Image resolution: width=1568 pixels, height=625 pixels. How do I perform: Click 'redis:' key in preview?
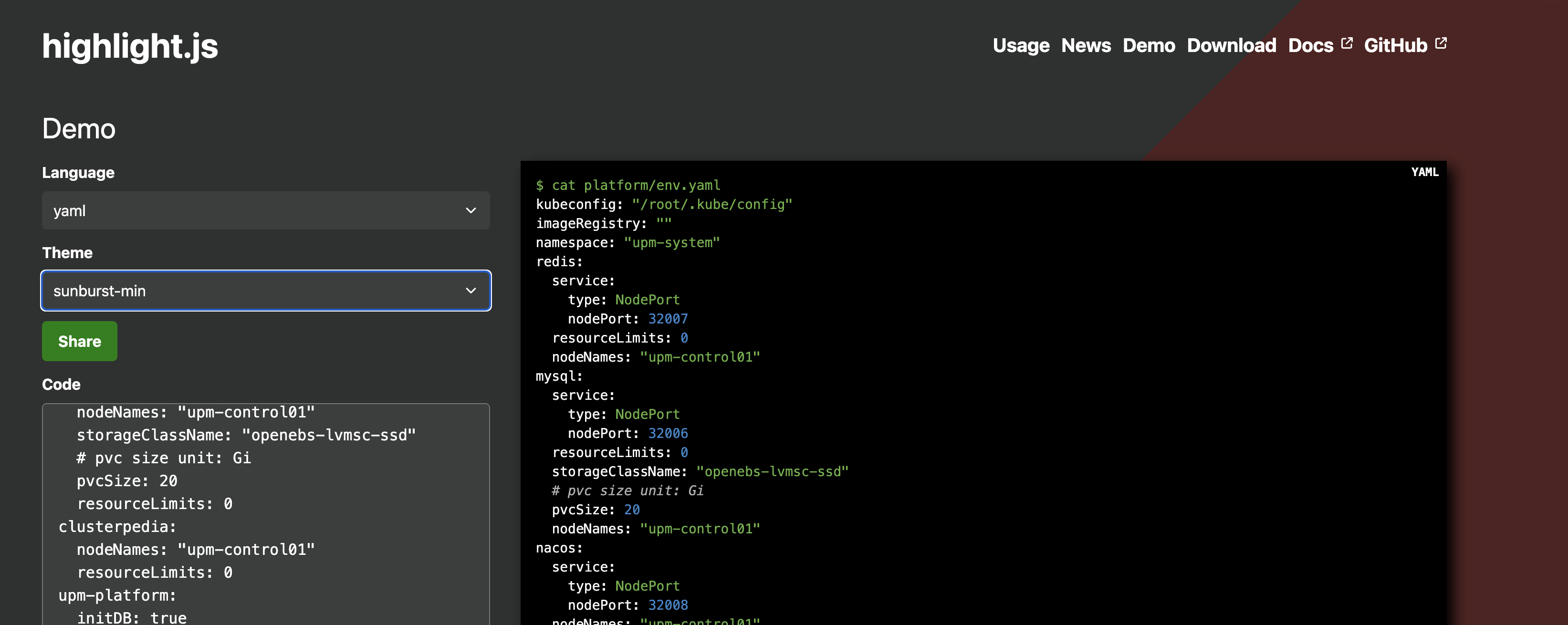559,261
